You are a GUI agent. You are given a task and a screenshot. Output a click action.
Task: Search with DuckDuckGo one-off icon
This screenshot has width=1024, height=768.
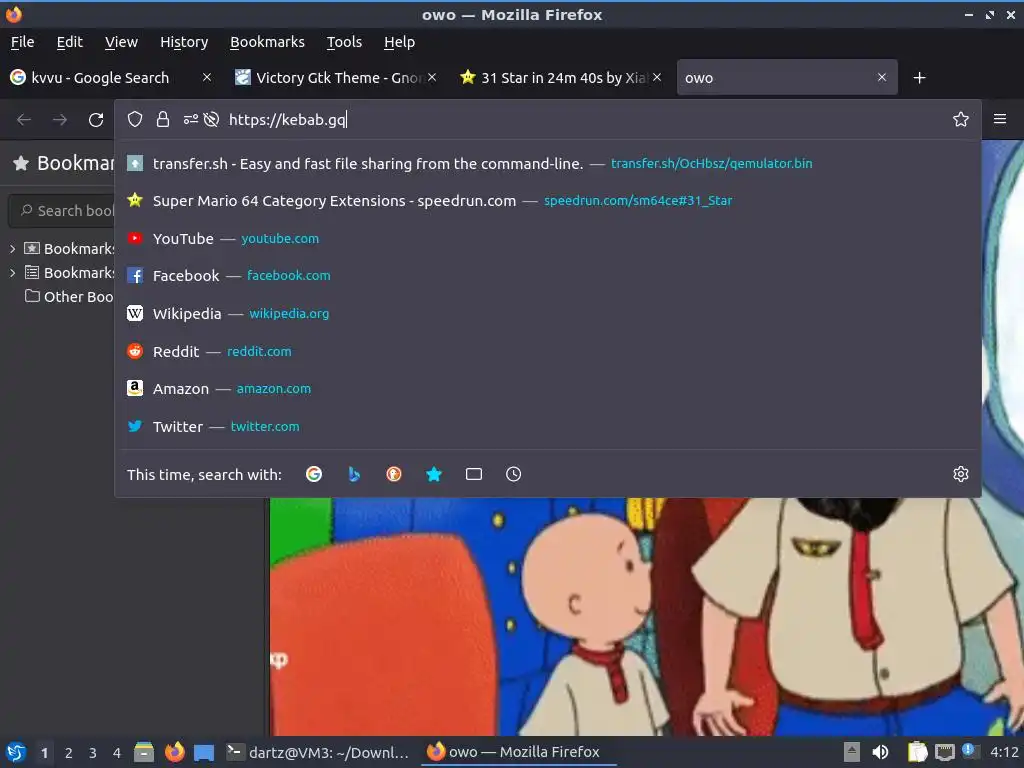click(x=394, y=474)
